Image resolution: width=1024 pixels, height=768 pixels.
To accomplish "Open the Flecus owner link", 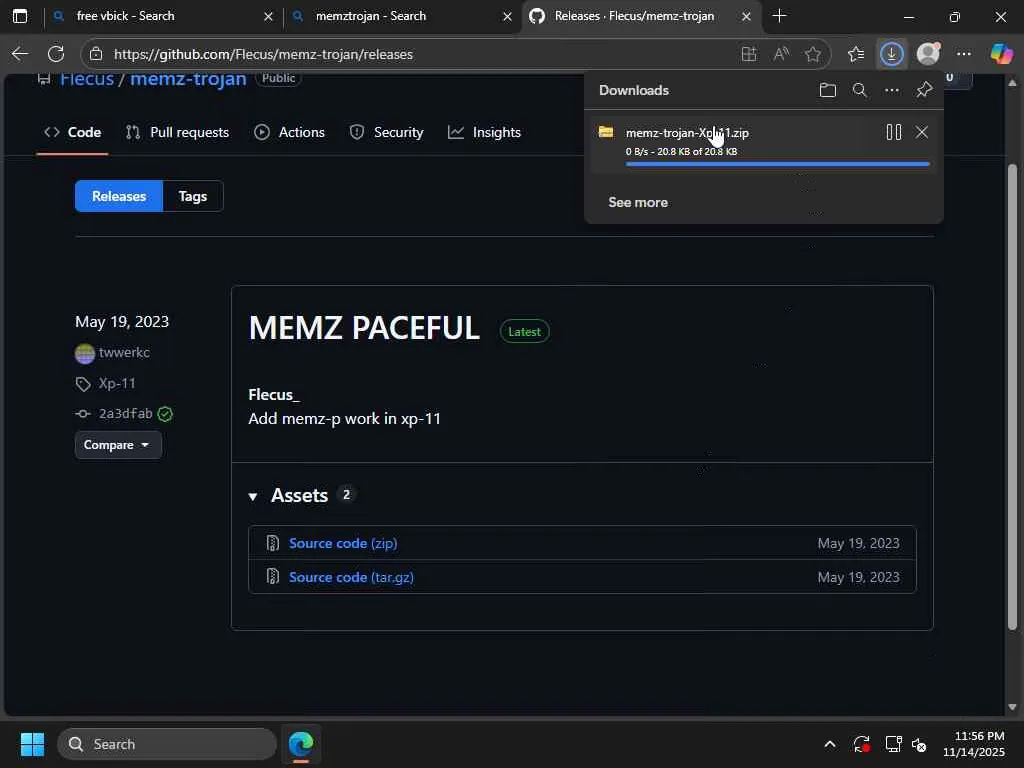I will [87, 79].
